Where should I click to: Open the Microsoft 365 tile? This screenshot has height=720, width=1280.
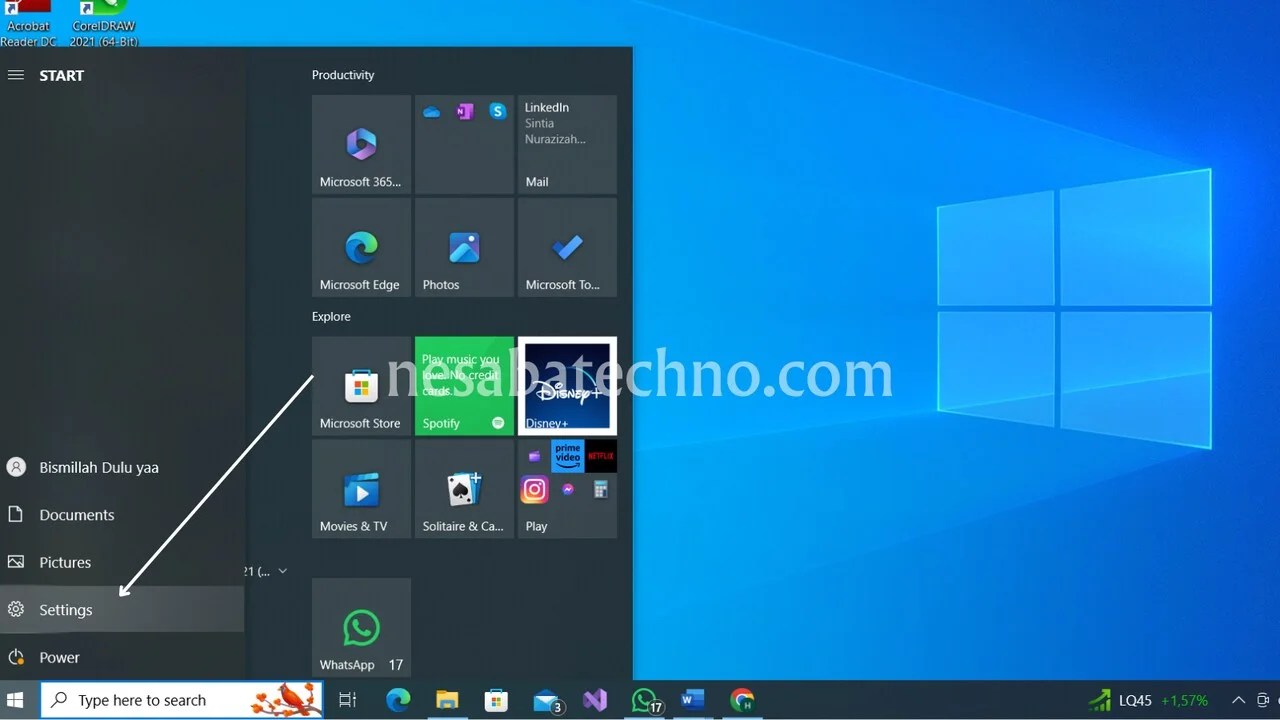pyautogui.click(x=361, y=144)
